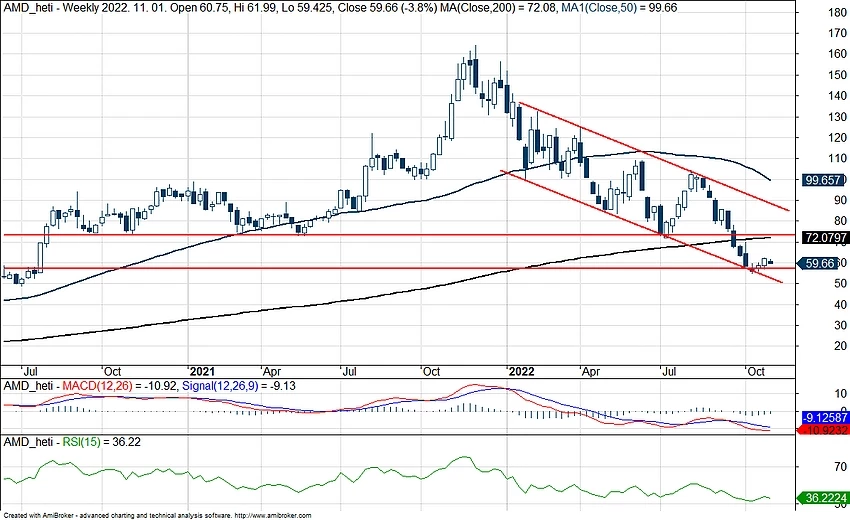Click the 130 price axis label
Image resolution: width=850 pixels, height=520 pixels.
(838, 117)
